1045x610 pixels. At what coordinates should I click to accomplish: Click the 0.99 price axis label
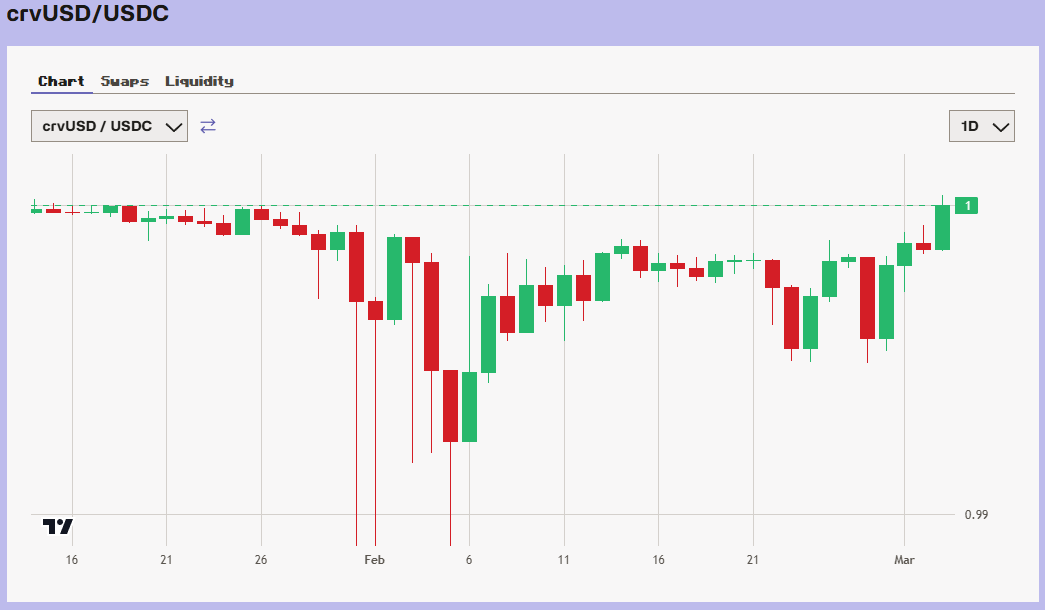coord(976,515)
